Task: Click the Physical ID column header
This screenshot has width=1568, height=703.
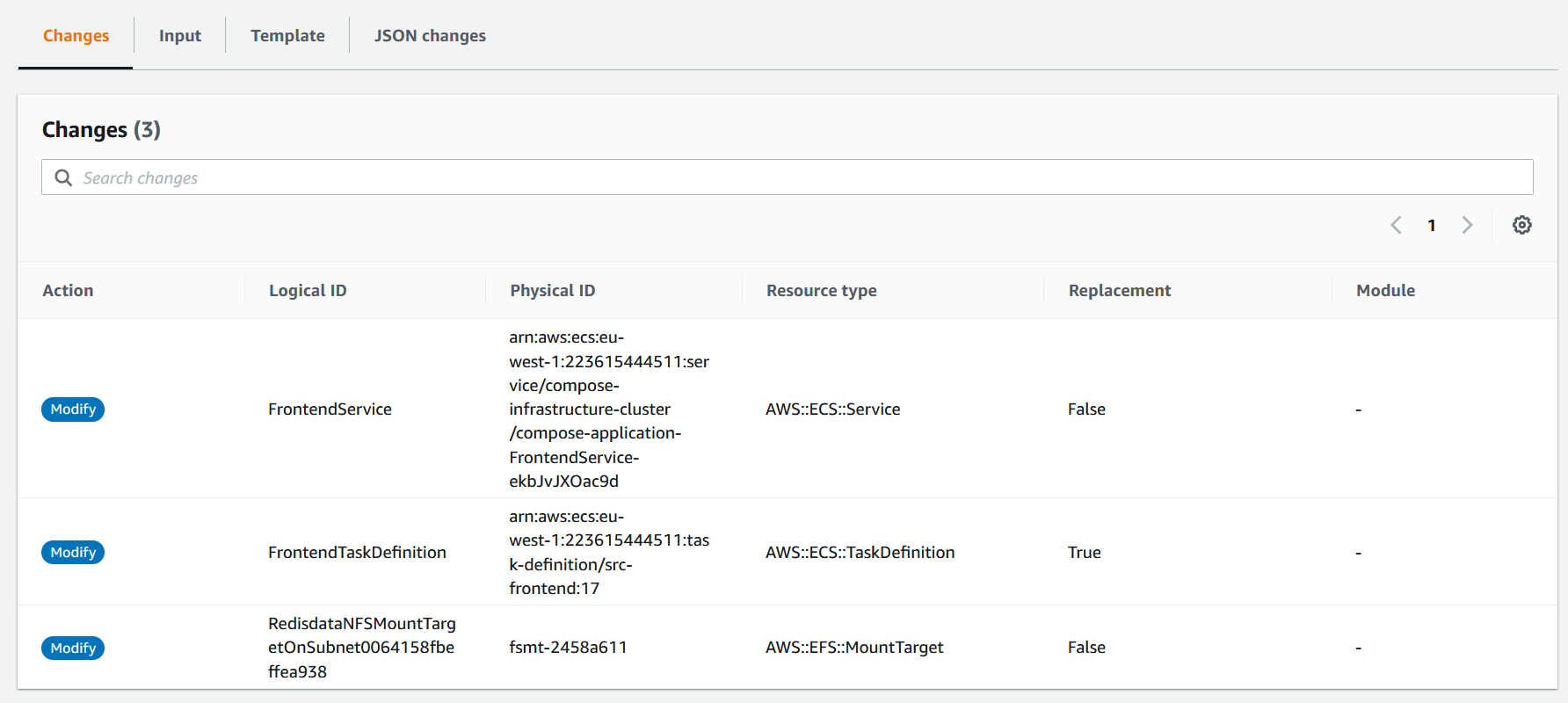Action: 553,291
